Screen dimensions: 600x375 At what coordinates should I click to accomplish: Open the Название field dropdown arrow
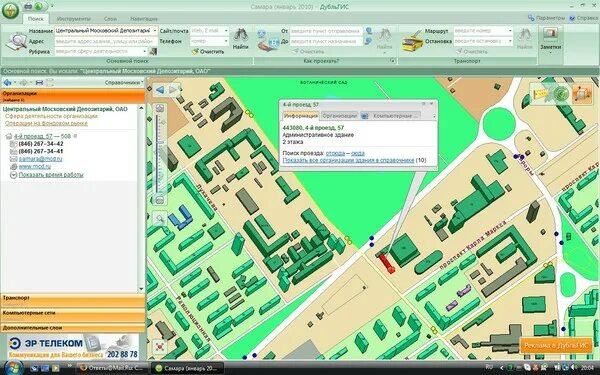click(155, 31)
